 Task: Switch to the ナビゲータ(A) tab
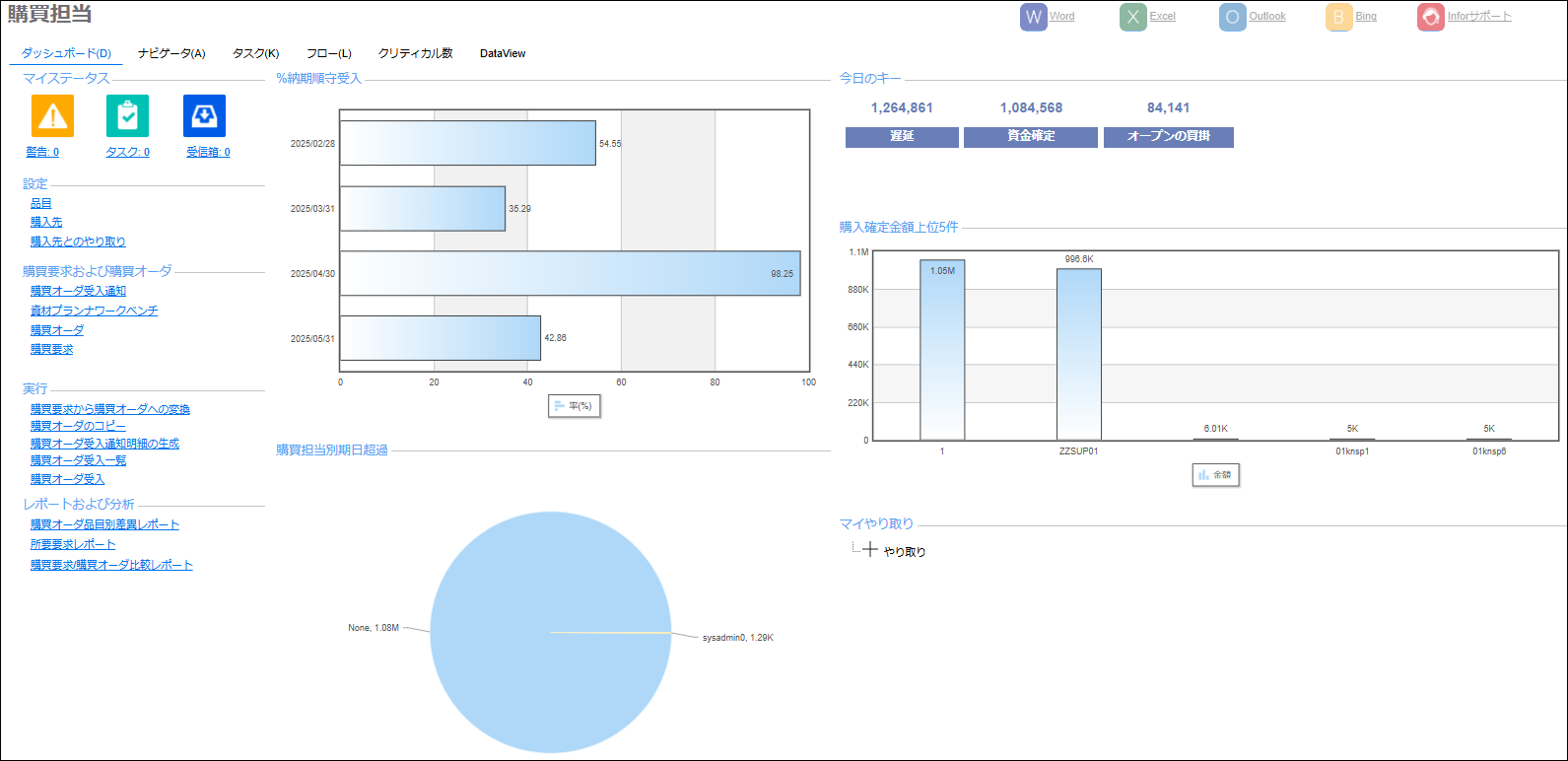point(171,53)
